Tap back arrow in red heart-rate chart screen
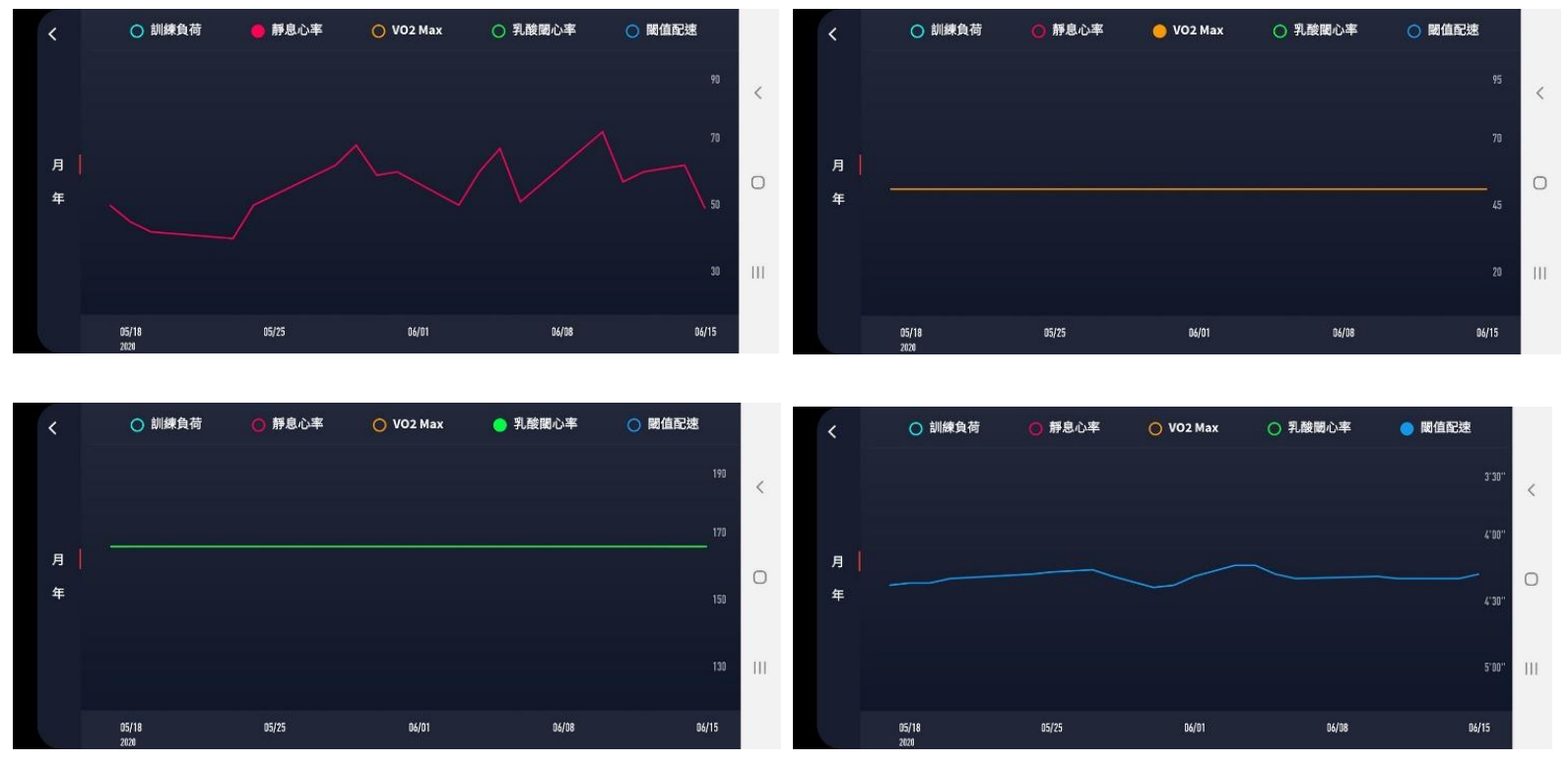1568x763 pixels. pos(52,34)
